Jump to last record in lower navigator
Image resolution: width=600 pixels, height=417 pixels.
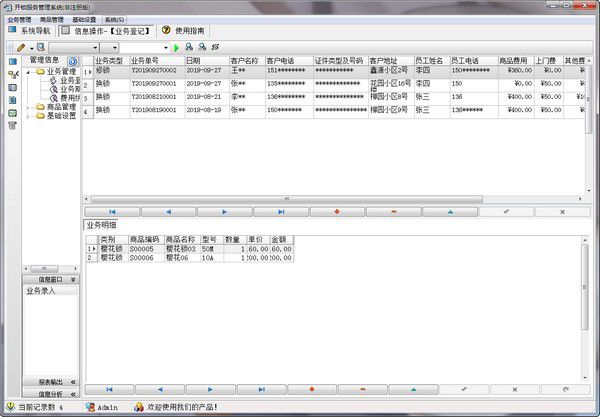click(261, 389)
